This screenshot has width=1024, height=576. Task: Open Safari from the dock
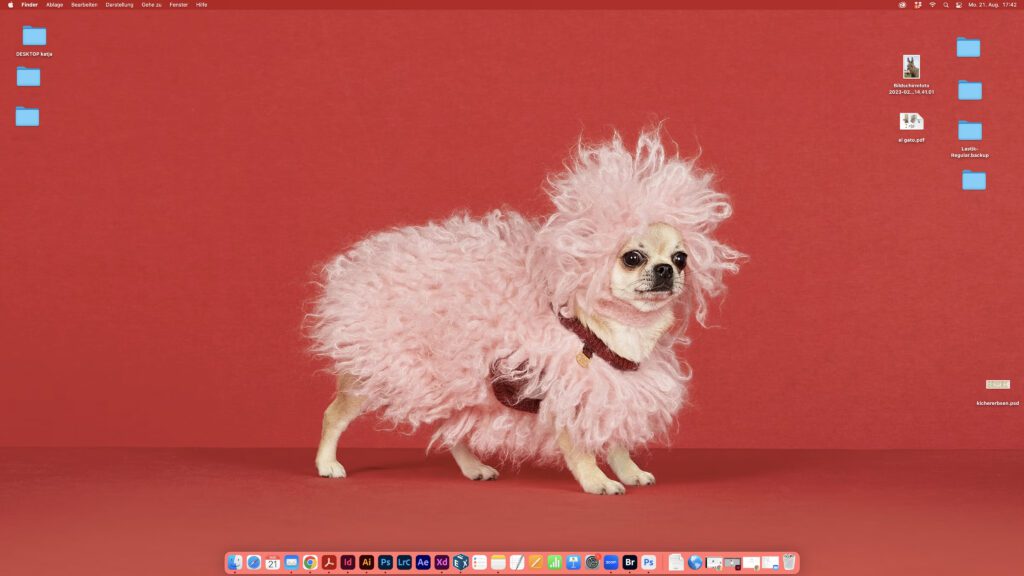(254, 563)
